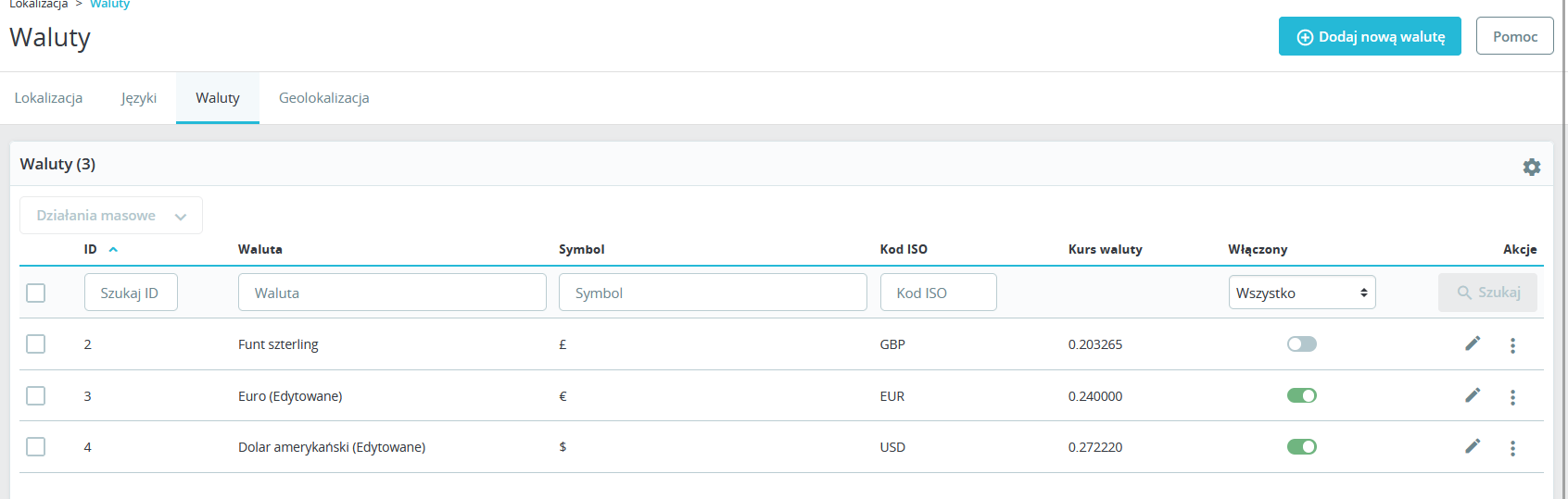
Task: Focus the Kod ISO search field
Action: [938, 293]
